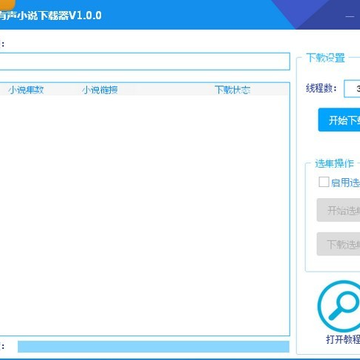The width and height of the screenshot is (360, 360).
Task: Click the 打开教程 label
Action: [x=343, y=339]
